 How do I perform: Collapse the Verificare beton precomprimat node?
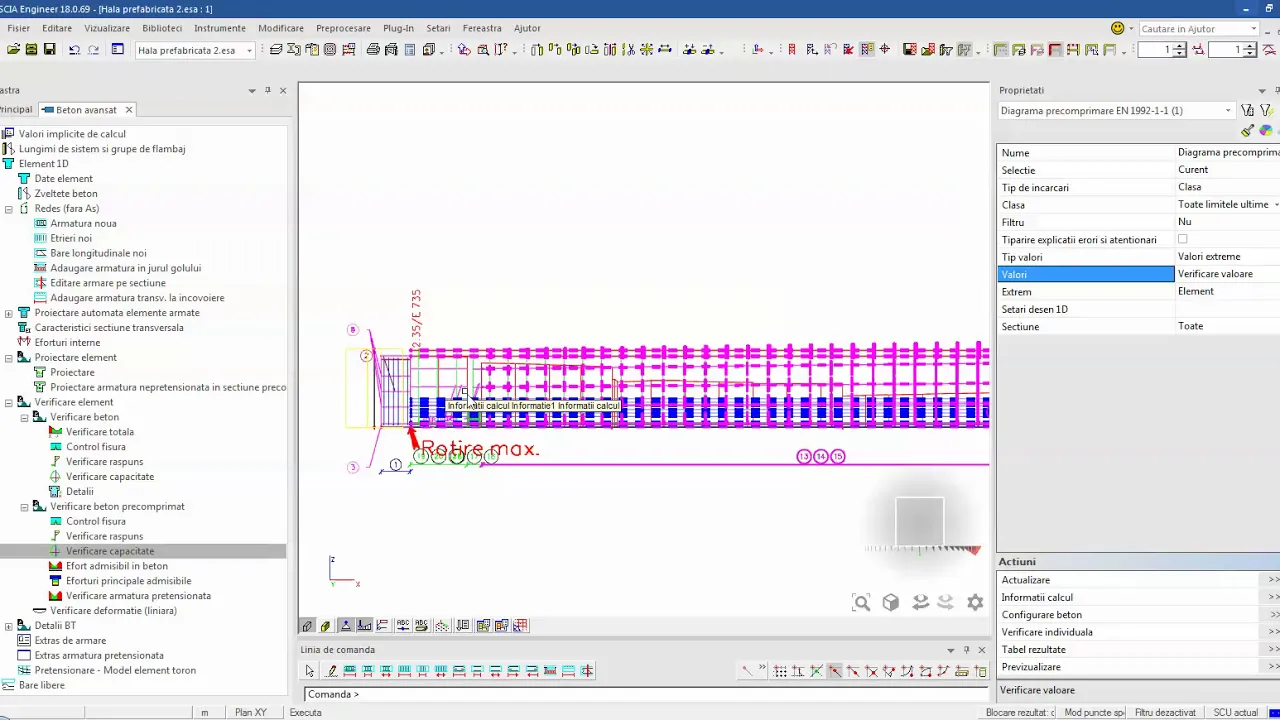coord(25,507)
